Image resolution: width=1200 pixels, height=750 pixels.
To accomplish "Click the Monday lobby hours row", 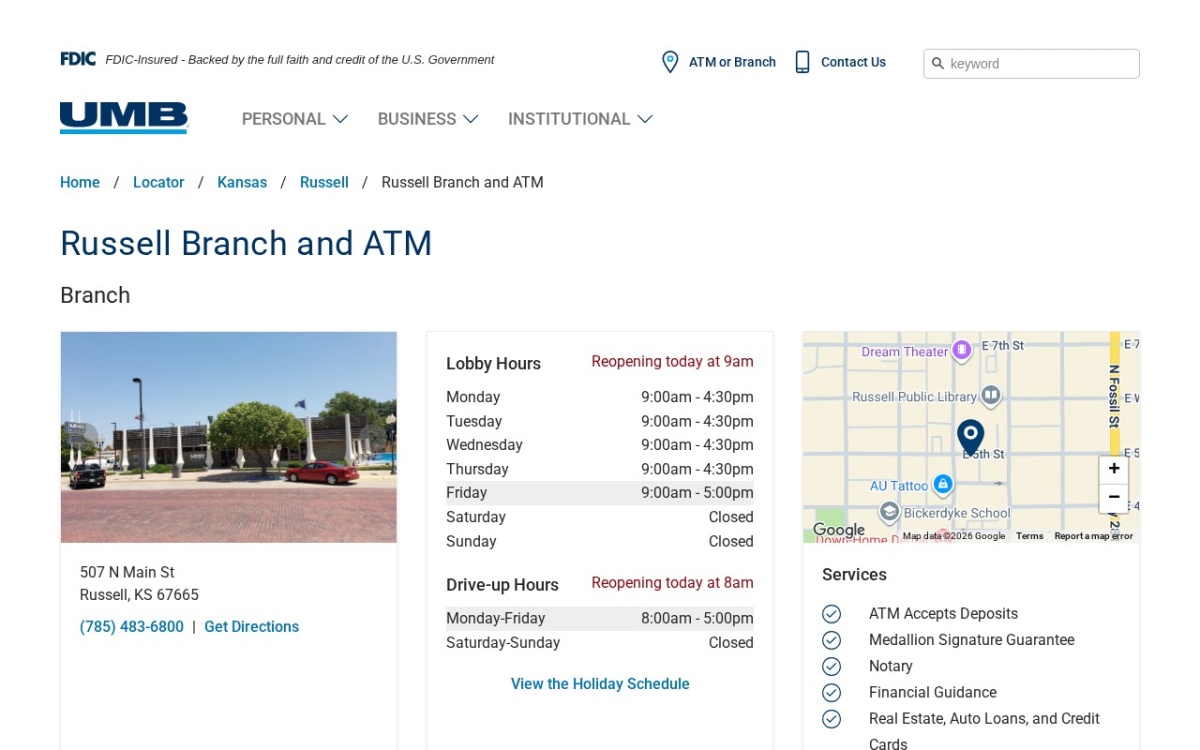I will (x=600, y=397).
